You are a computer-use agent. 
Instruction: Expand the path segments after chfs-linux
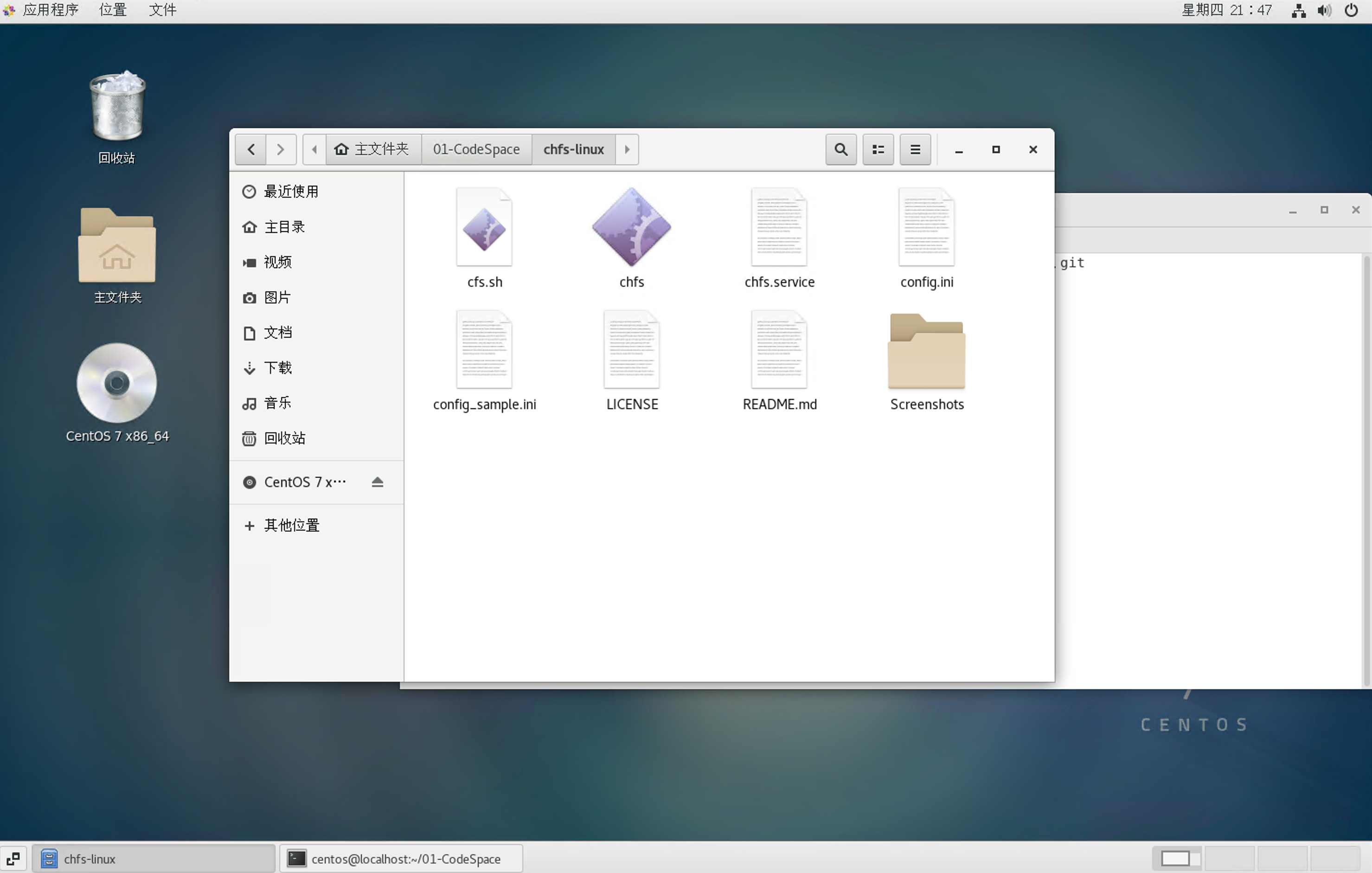(x=627, y=149)
